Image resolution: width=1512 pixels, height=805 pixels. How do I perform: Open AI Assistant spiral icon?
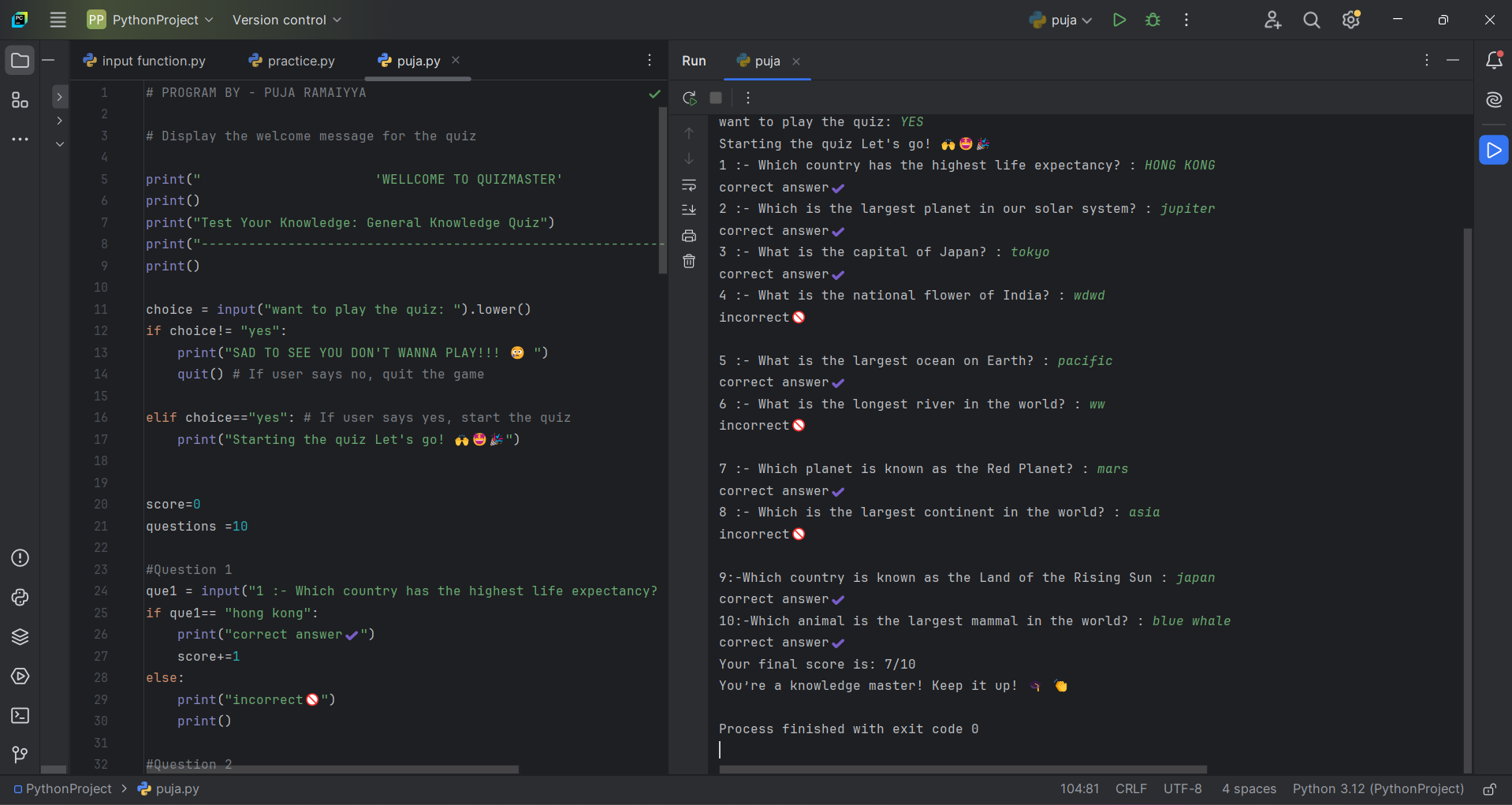click(x=1494, y=99)
